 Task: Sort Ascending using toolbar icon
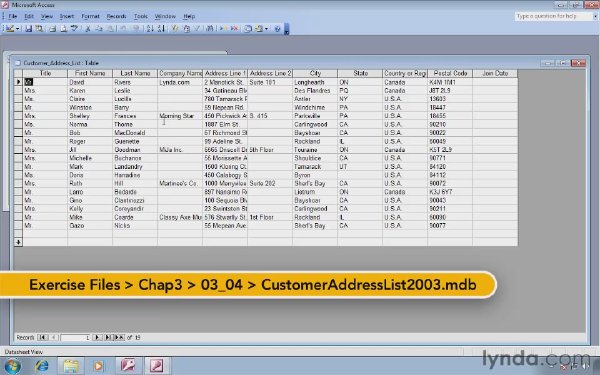[150, 29]
